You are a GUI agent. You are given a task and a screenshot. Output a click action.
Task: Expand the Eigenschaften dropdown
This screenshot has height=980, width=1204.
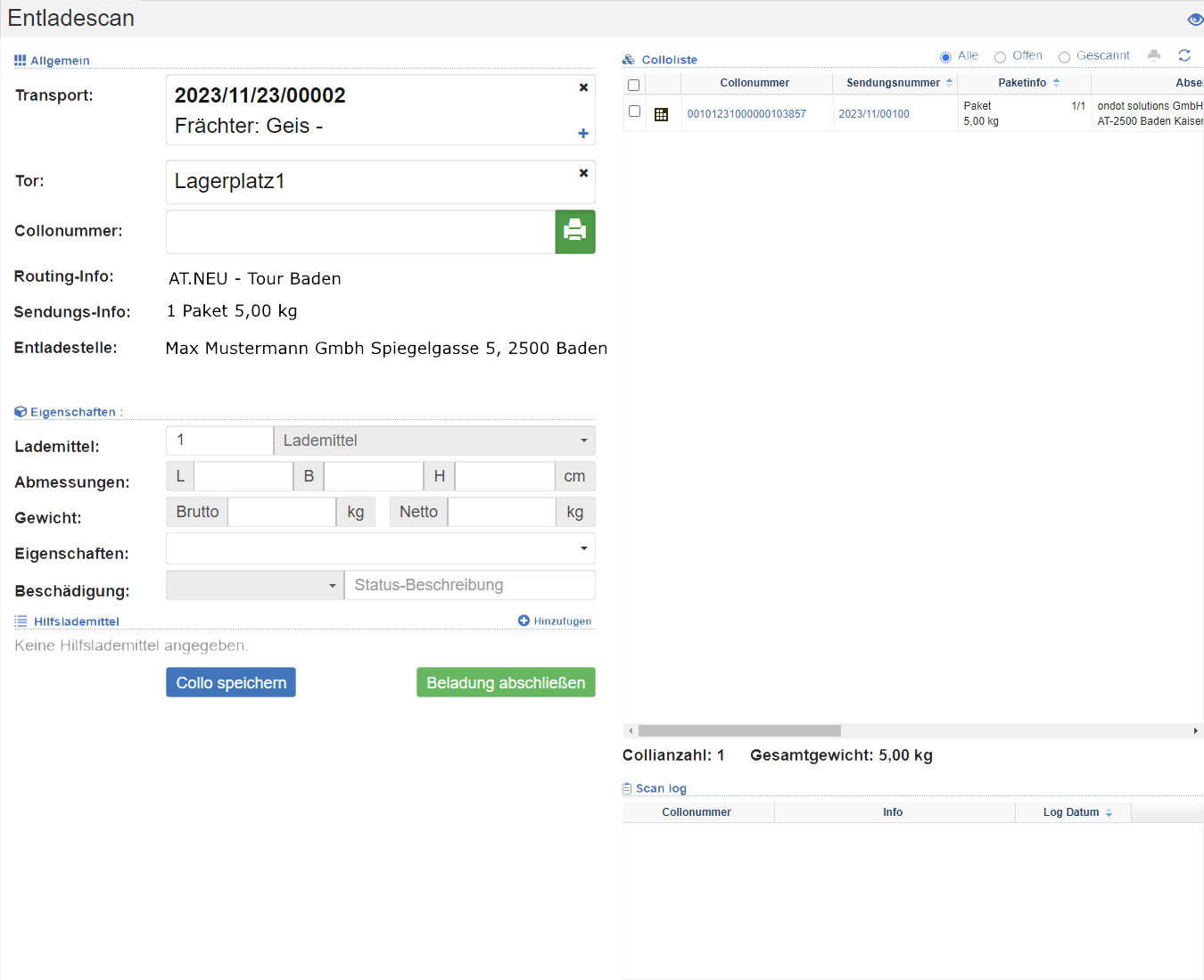pyautogui.click(x=381, y=548)
